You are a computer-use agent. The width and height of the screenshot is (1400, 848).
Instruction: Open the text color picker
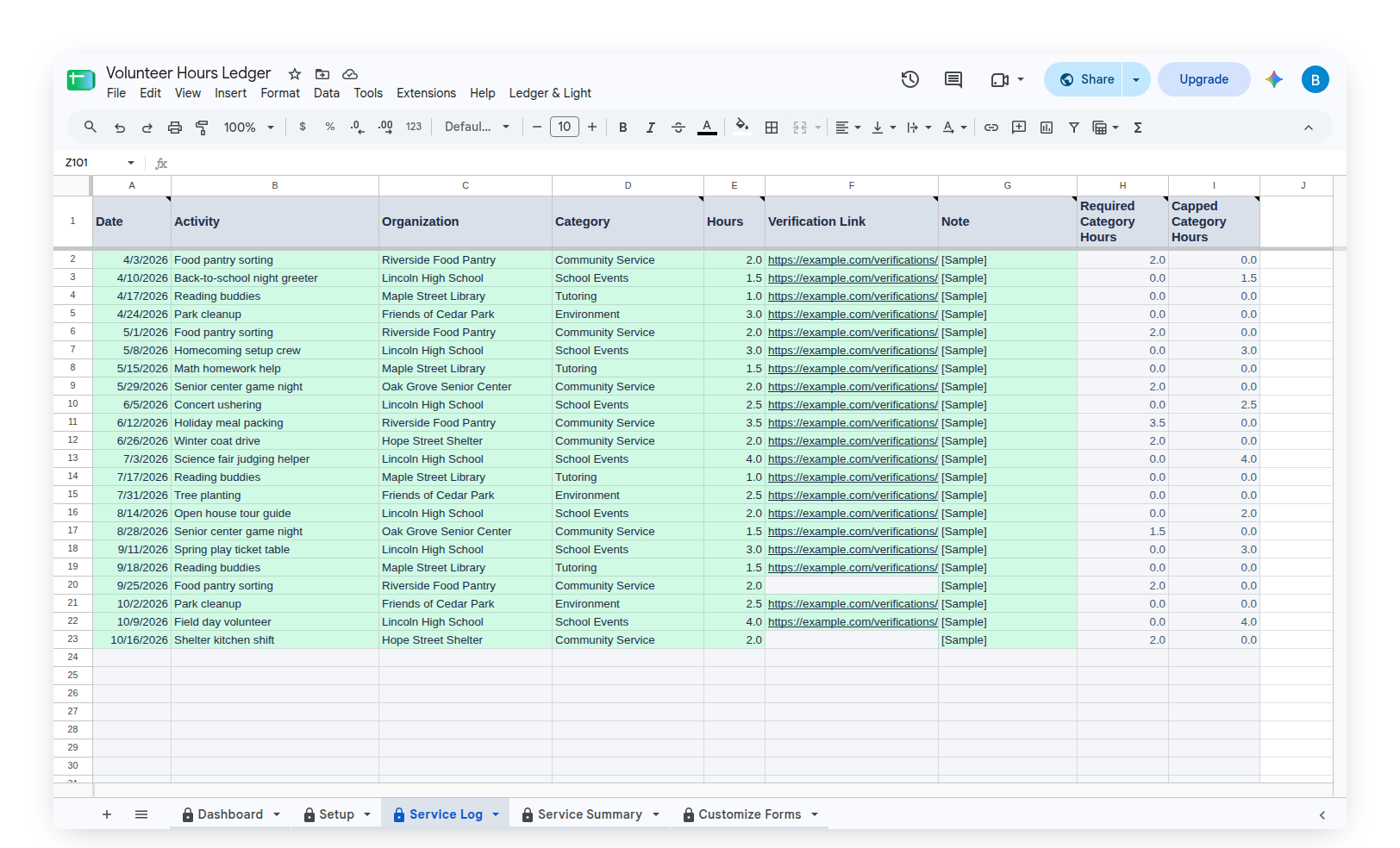707,128
